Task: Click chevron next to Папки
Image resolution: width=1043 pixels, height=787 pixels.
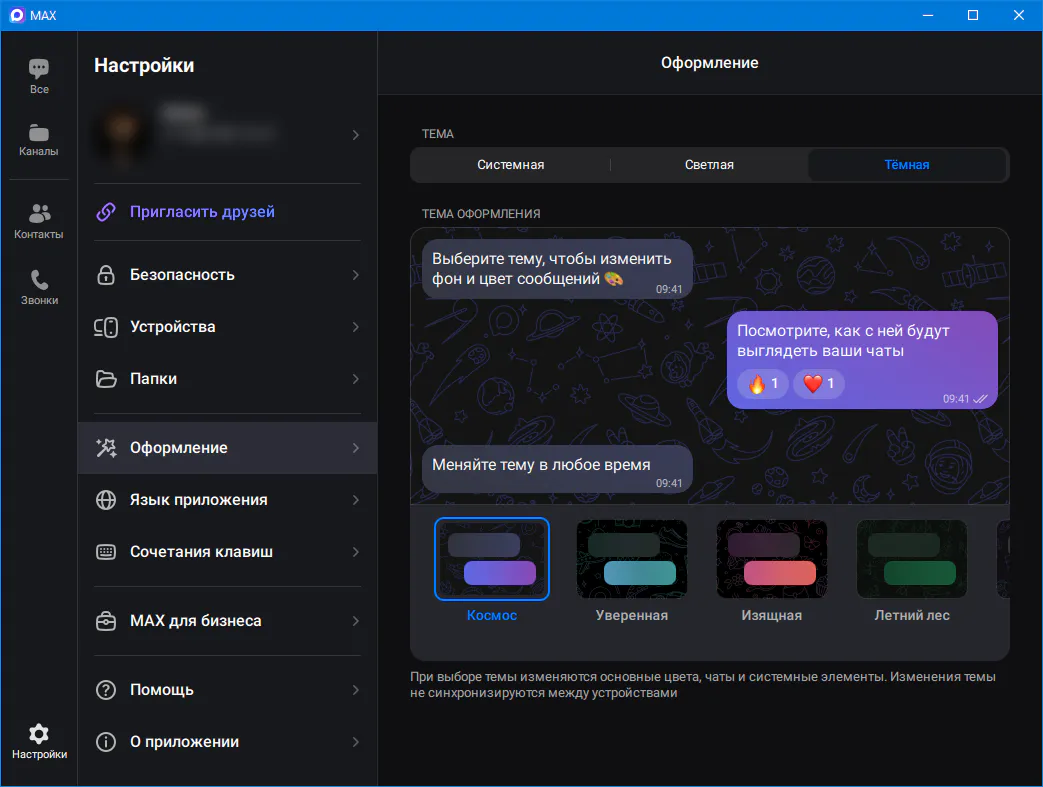Action: click(356, 379)
